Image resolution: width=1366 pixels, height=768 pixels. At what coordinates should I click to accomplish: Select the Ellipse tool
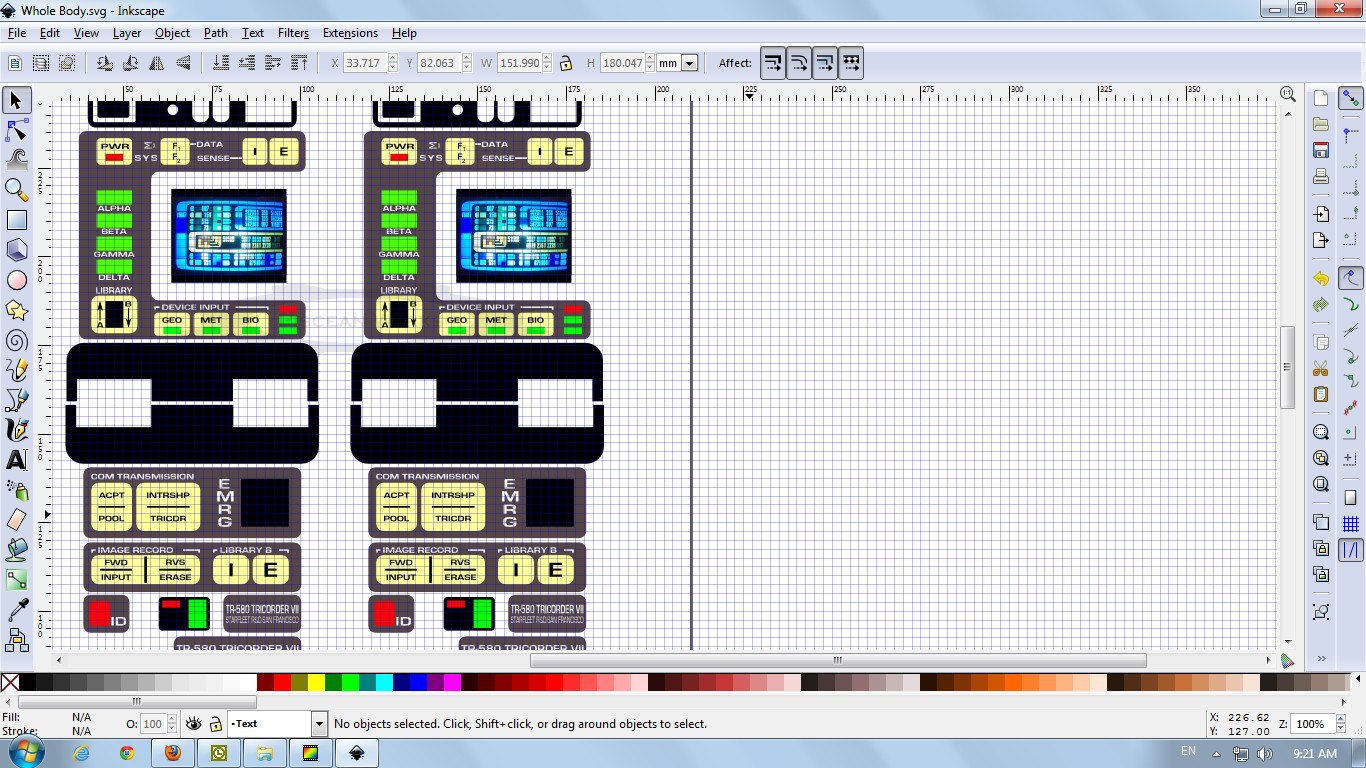17,280
